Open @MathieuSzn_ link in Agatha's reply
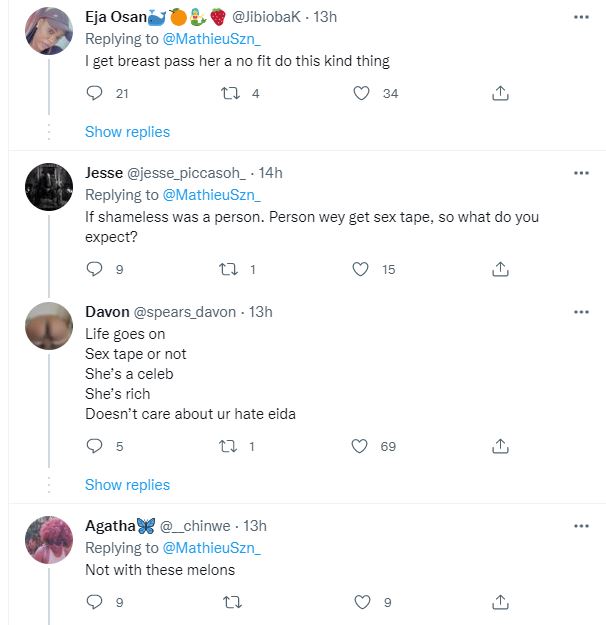606x625 pixels. coord(211,548)
